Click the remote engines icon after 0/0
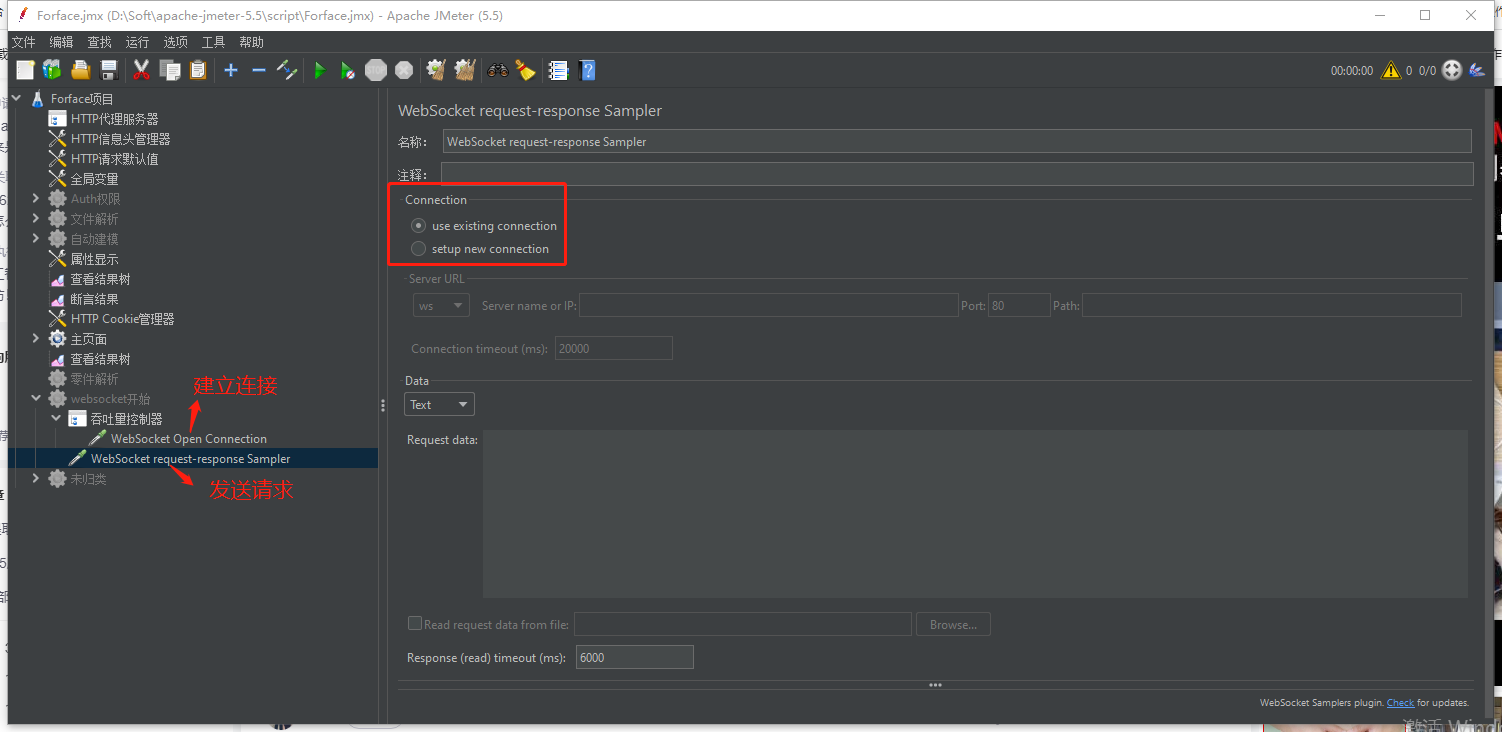Image resolution: width=1502 pixels, height=732 pixels. point(1452,70)
